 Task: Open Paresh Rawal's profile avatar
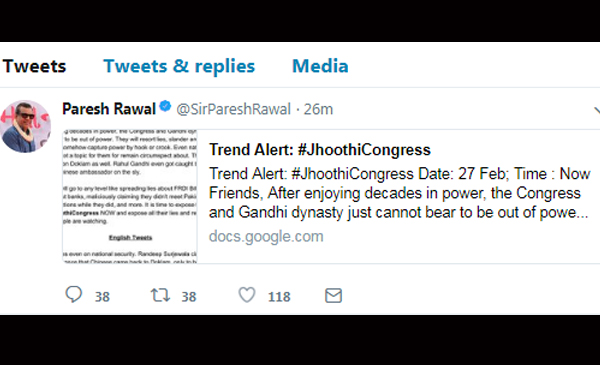[x=26, y=126]
